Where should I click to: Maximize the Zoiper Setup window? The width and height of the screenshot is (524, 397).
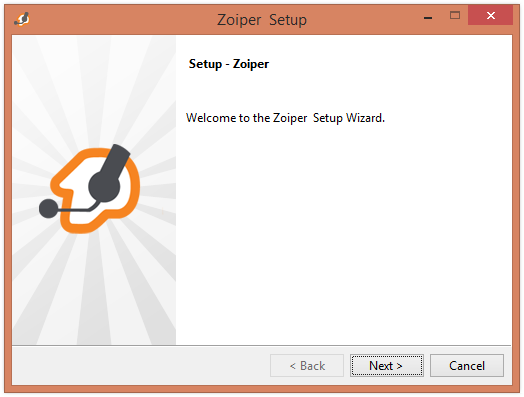(455, 15)
